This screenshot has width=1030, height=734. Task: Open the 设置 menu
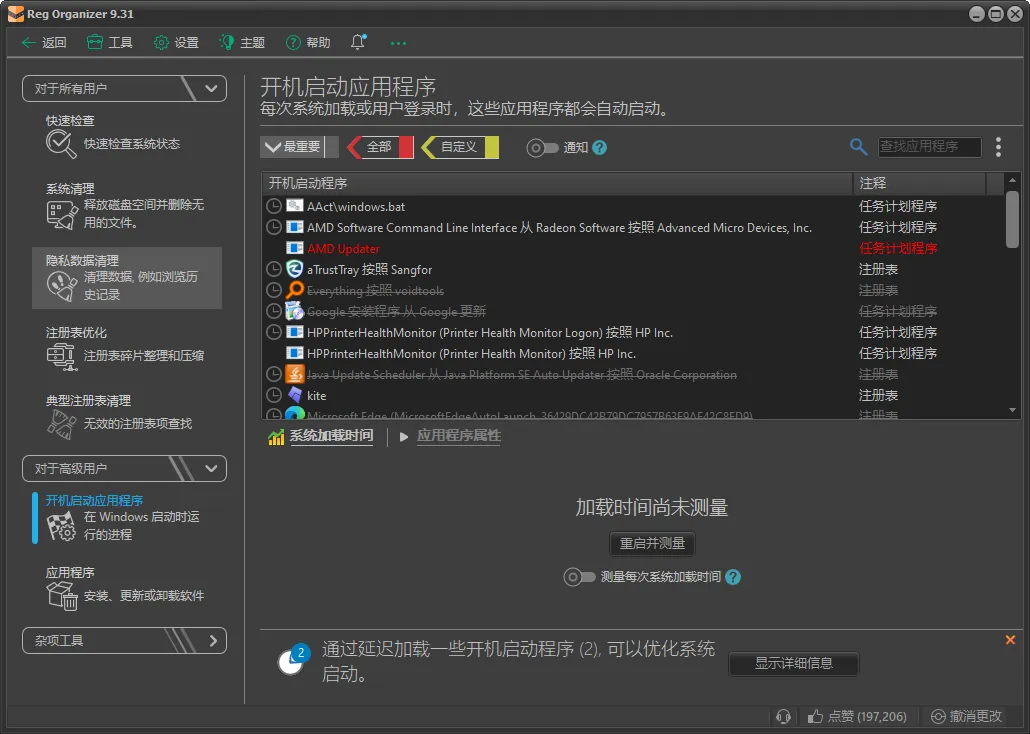pos(176,43)
